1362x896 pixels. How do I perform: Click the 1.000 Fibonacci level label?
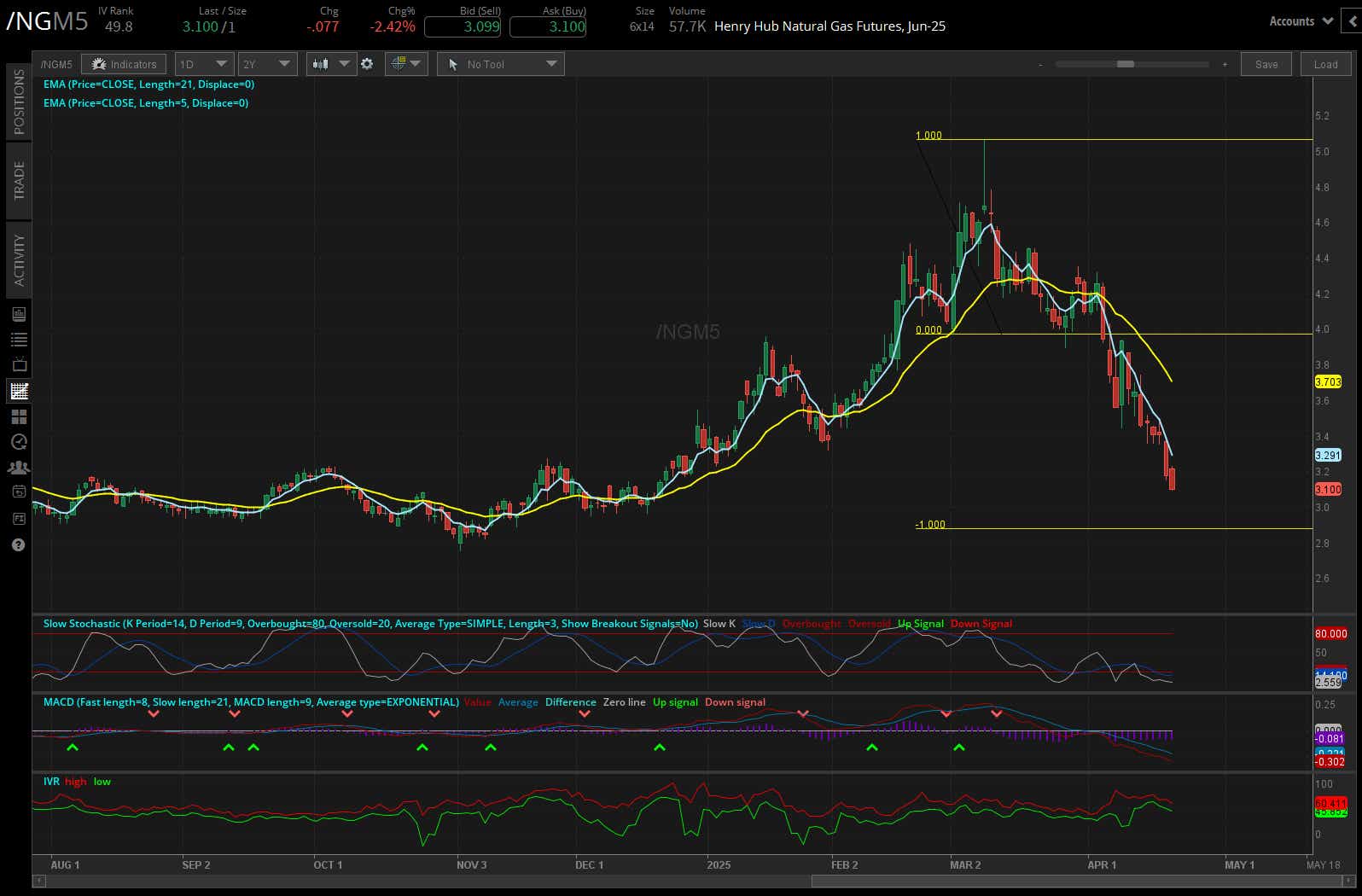(x=928, y=135)
